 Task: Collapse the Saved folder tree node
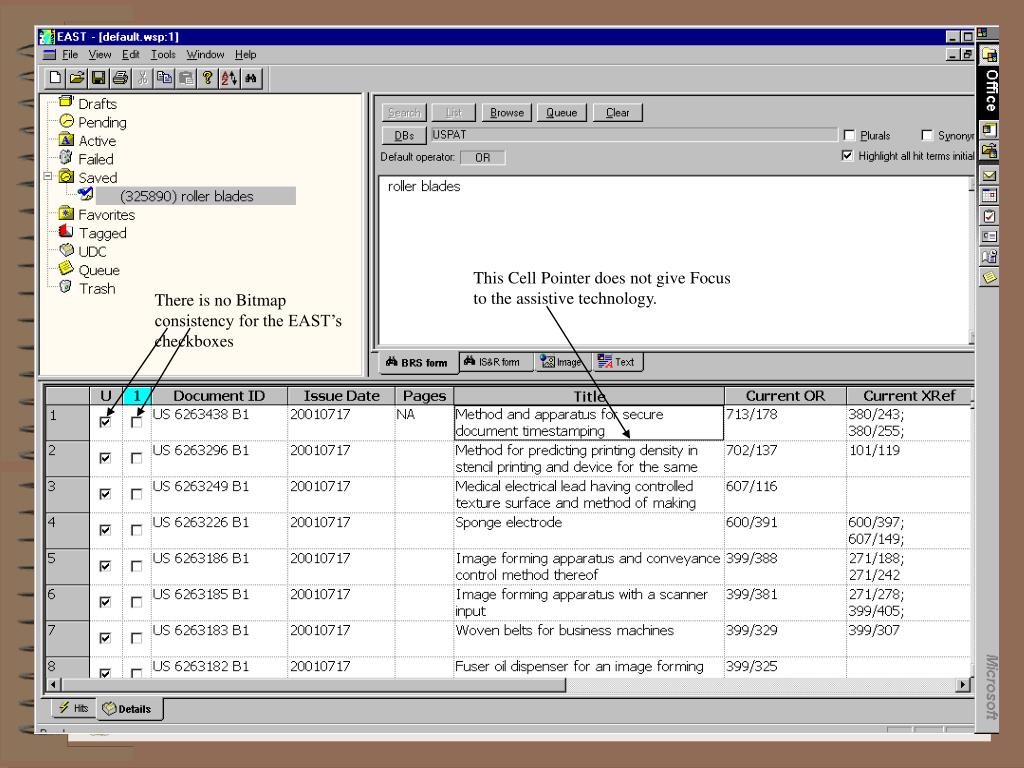pos(48,176)
